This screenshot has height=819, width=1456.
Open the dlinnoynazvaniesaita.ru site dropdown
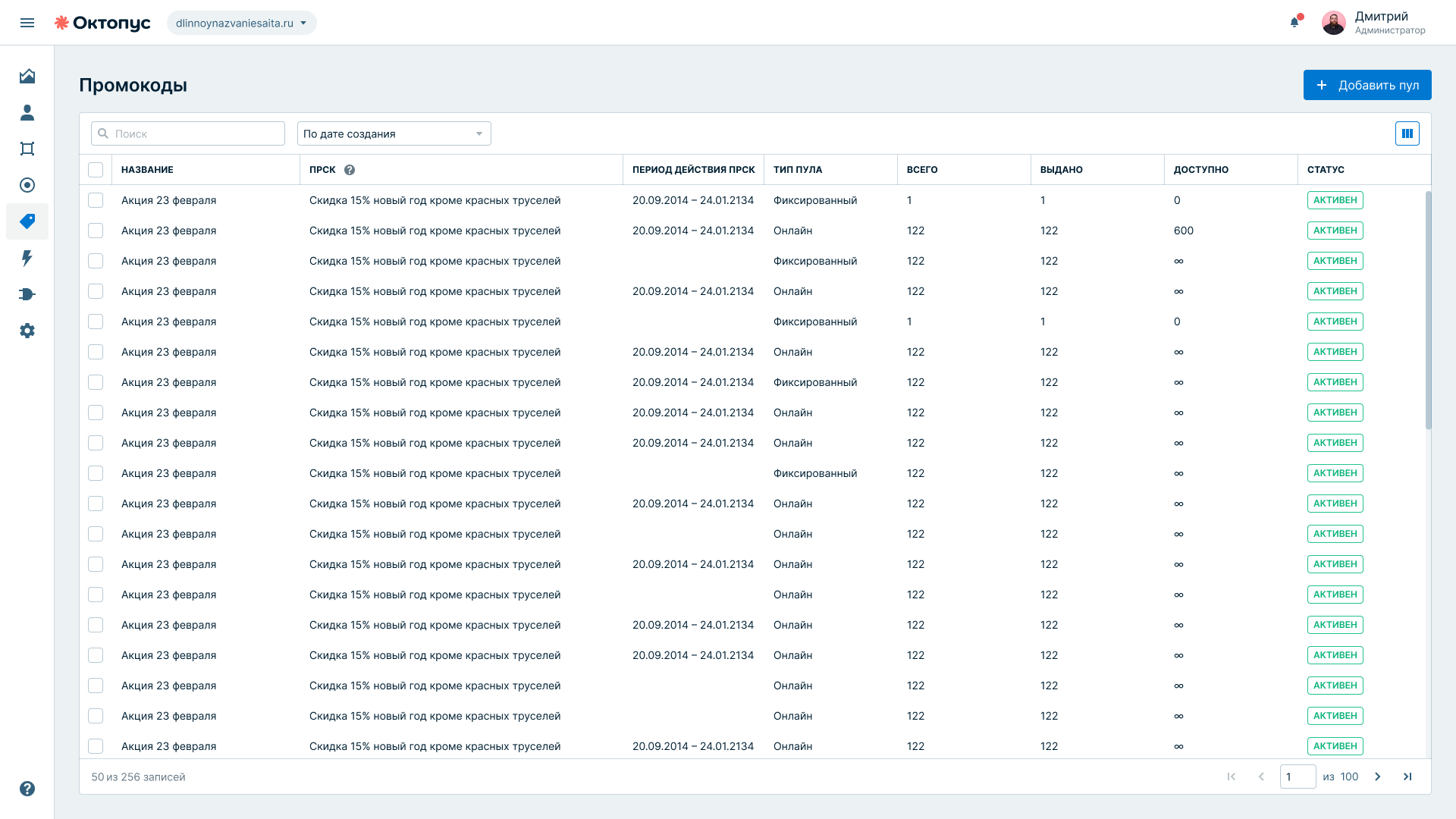(242, 23)
